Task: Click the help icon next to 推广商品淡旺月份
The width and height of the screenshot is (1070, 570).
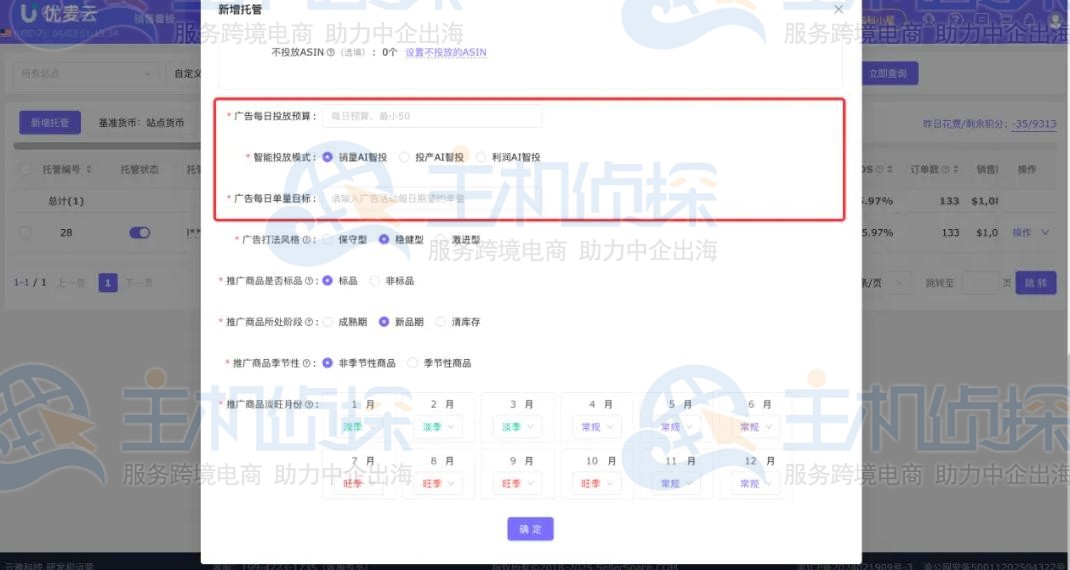Action: coord(309,404)
